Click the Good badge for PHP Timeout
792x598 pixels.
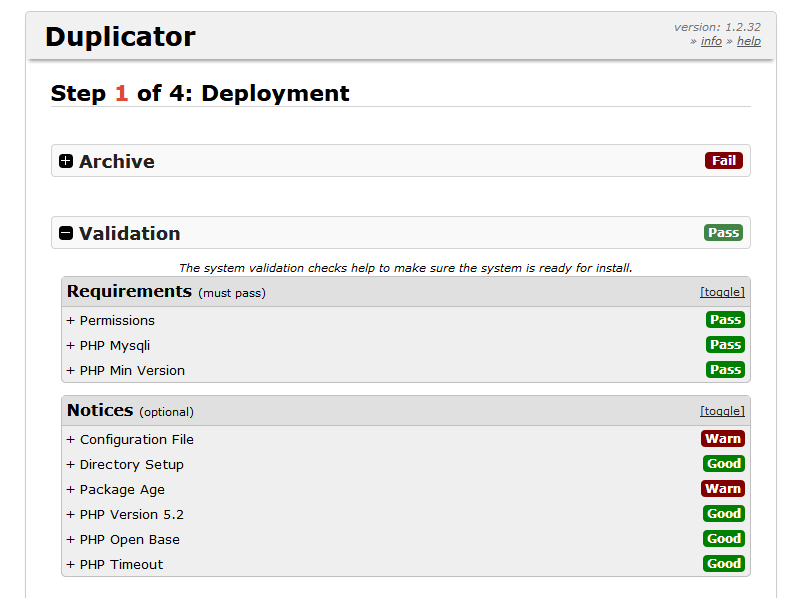724,564
